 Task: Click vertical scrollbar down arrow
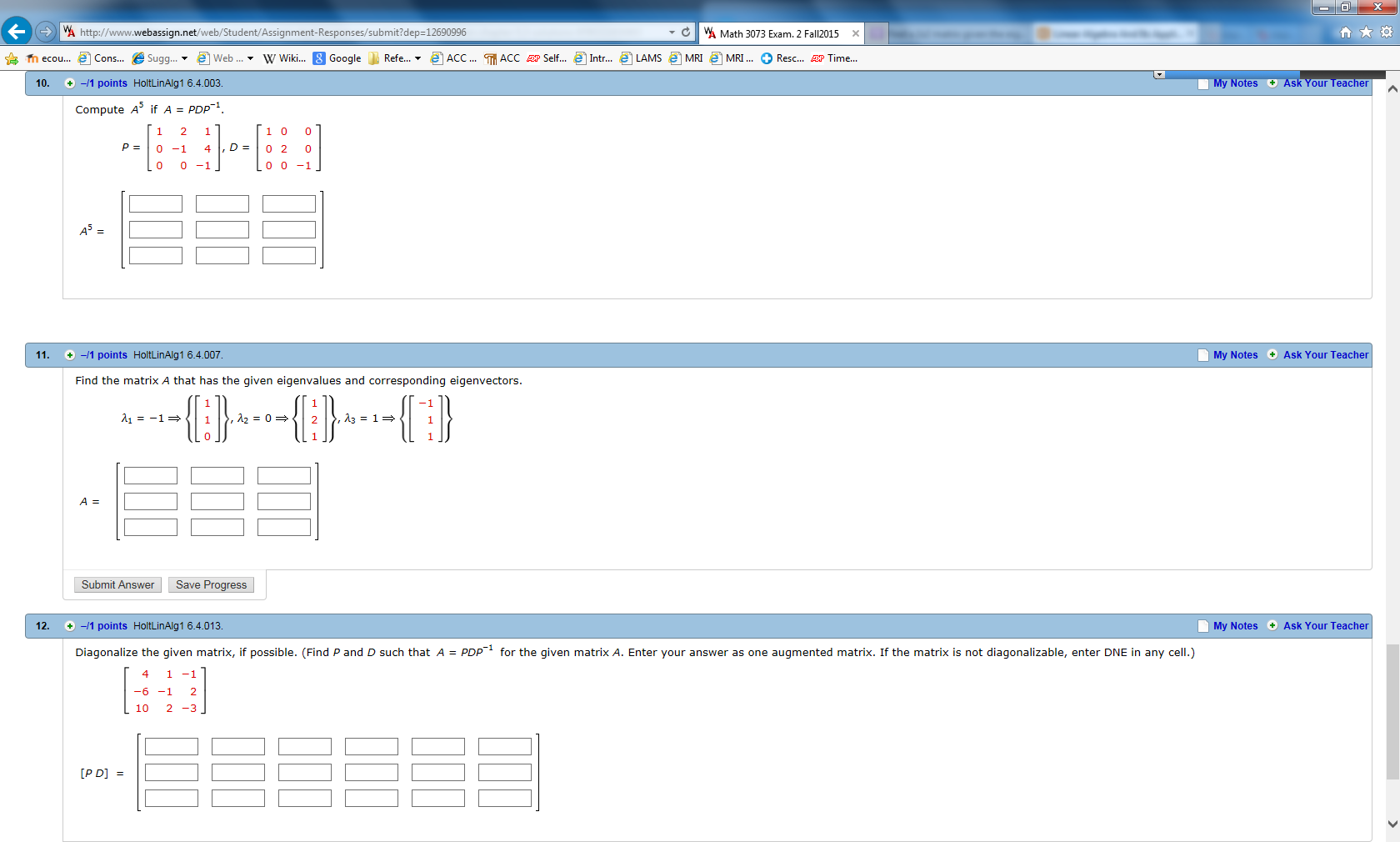[x=1392, y=824]
